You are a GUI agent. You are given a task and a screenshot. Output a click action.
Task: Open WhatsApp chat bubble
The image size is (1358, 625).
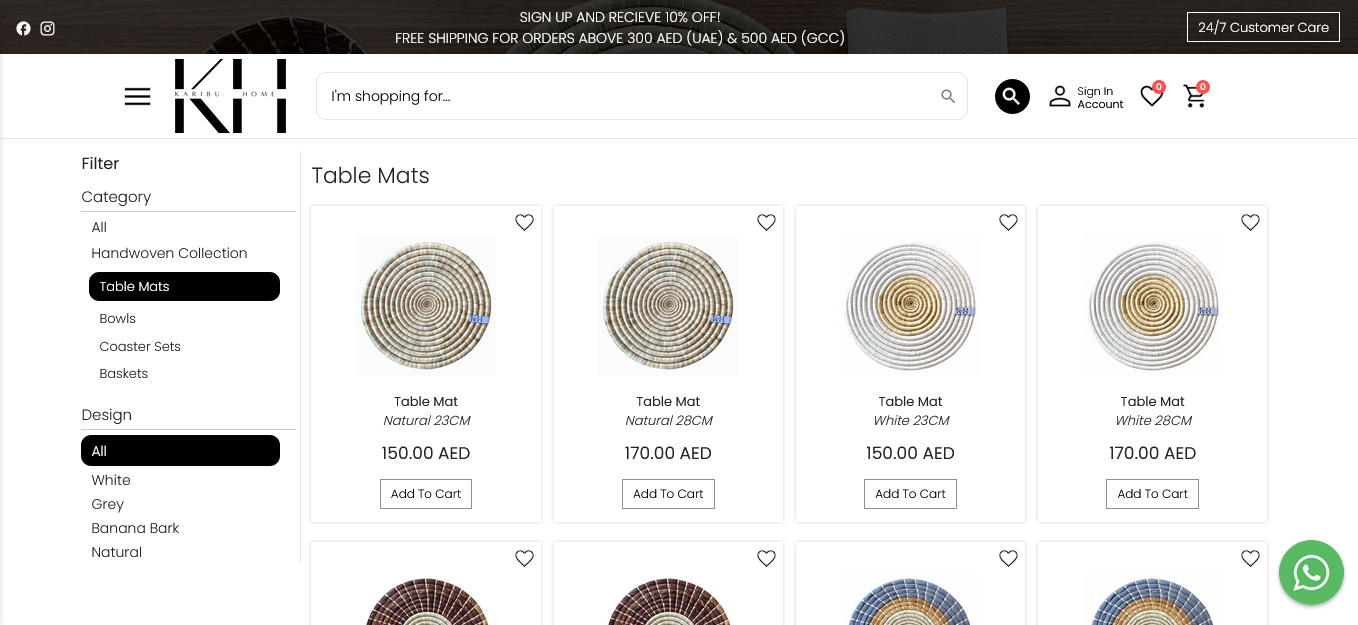coord(1310,573)
